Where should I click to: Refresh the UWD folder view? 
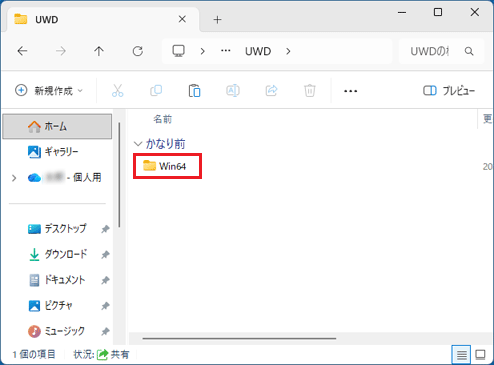[x=138, y=51]
